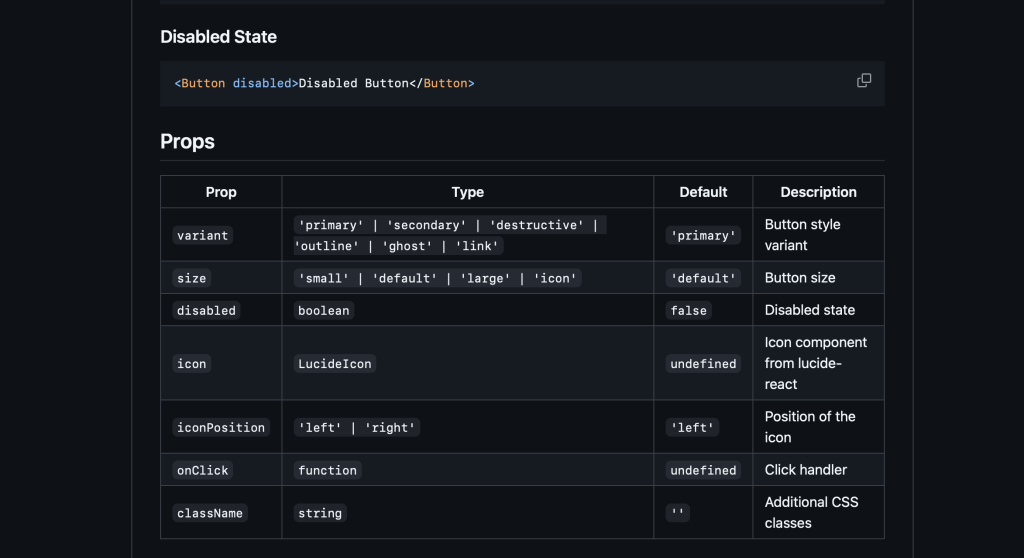Click the icon prop name
Image resolution: width=1024 pixels, height=558 pixels.
[191, 364]
